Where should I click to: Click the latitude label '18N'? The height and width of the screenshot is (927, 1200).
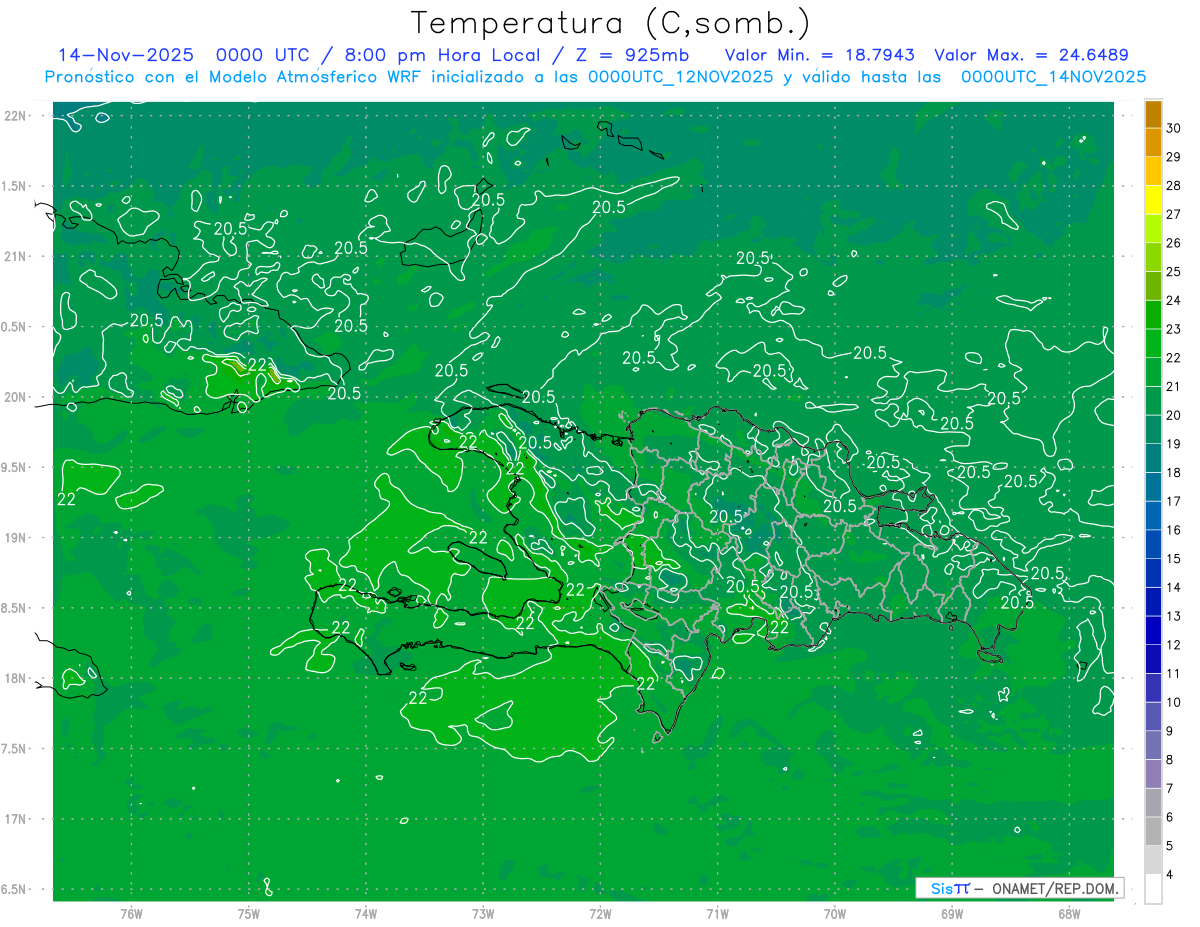14,678
